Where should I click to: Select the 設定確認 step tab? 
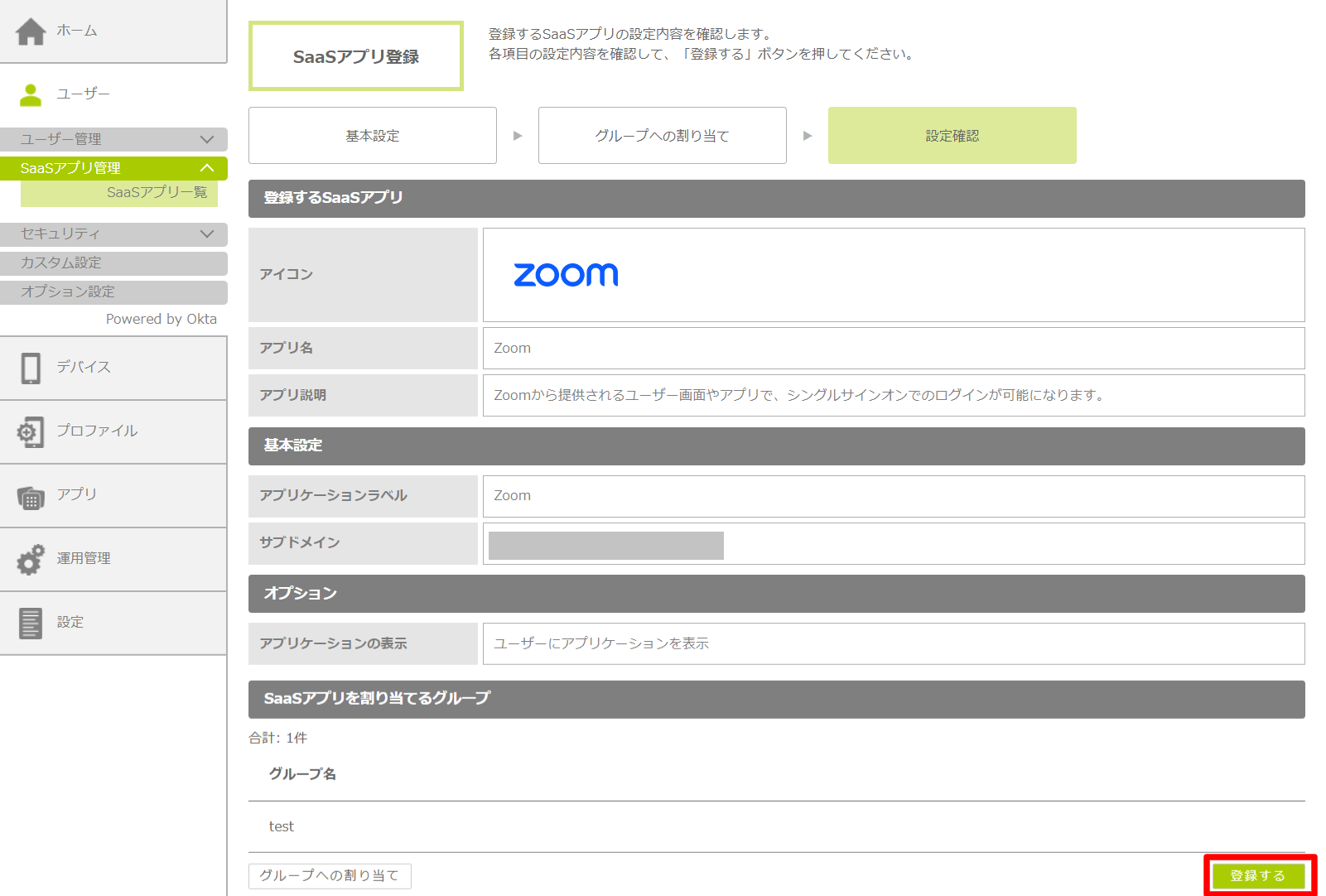(952, 136)
